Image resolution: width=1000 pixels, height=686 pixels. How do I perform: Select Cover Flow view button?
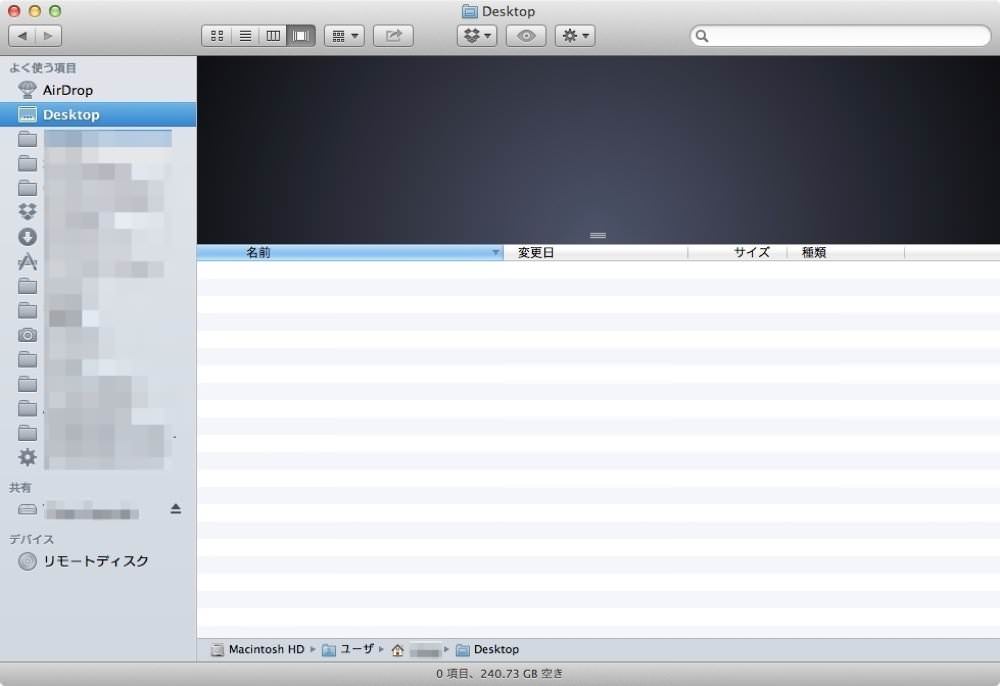(301, 36)
